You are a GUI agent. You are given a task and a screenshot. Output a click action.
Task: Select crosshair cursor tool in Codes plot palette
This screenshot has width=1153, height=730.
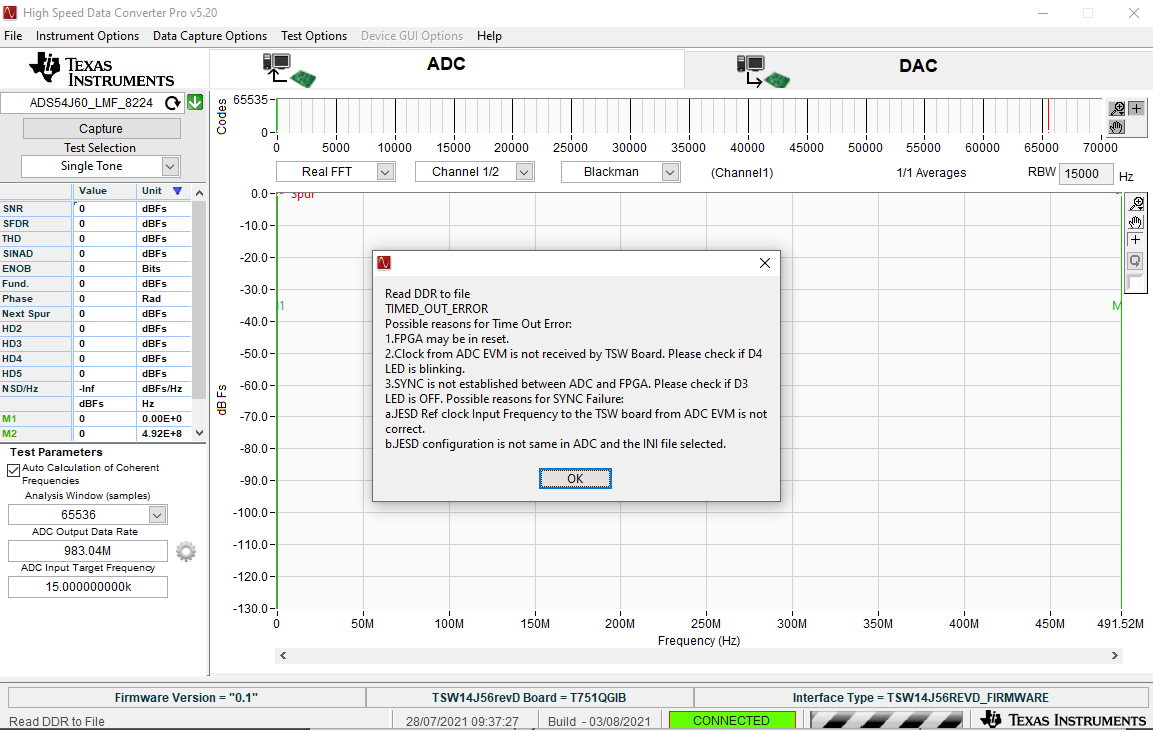click(x=1137, y=109)
